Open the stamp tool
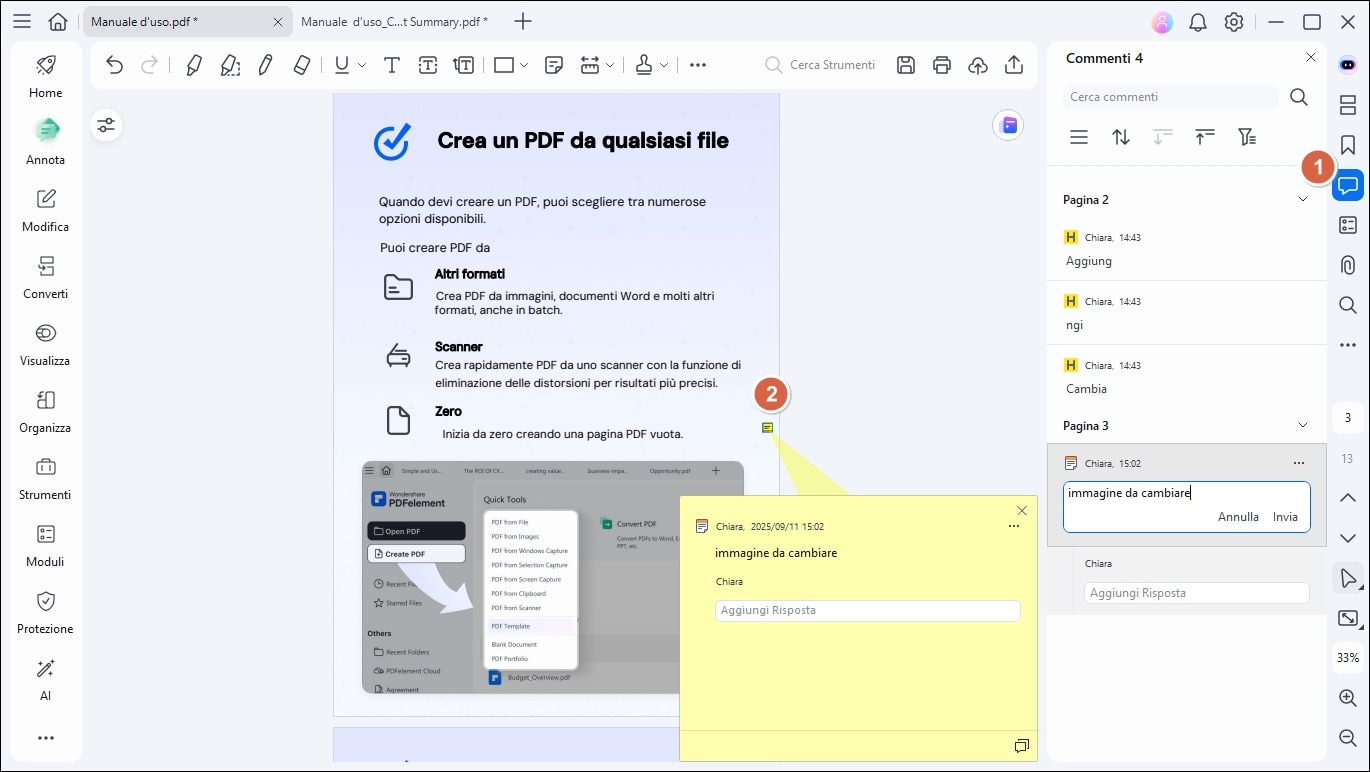The image size is (1370, 772). coord(644,65)
